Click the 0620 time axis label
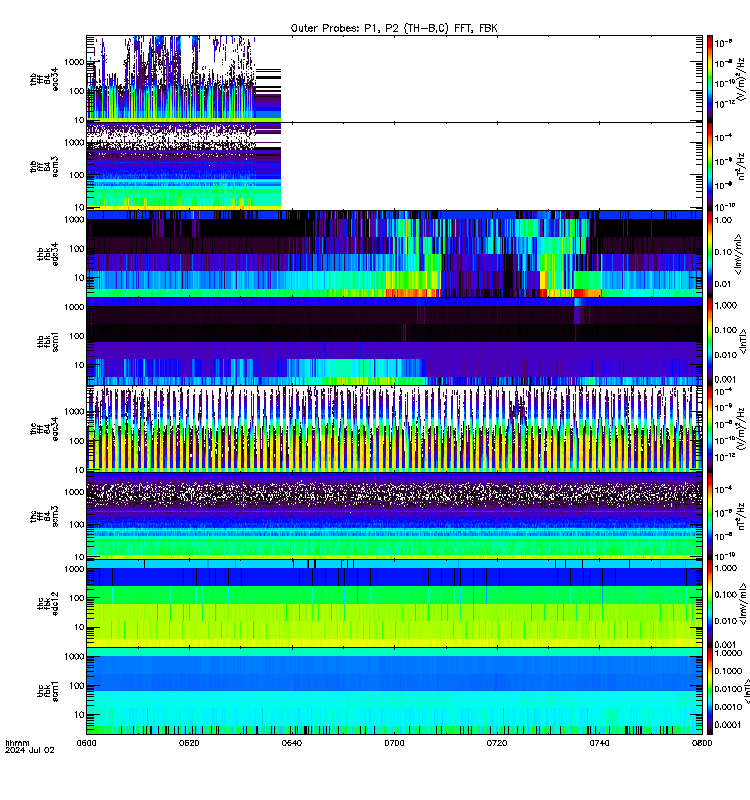Screen dimensions: 750x800 pos(189,743)
